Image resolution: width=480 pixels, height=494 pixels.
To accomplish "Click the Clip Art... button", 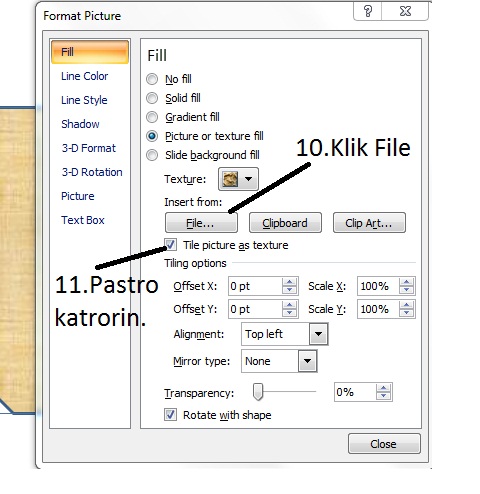I will point(369,223).
